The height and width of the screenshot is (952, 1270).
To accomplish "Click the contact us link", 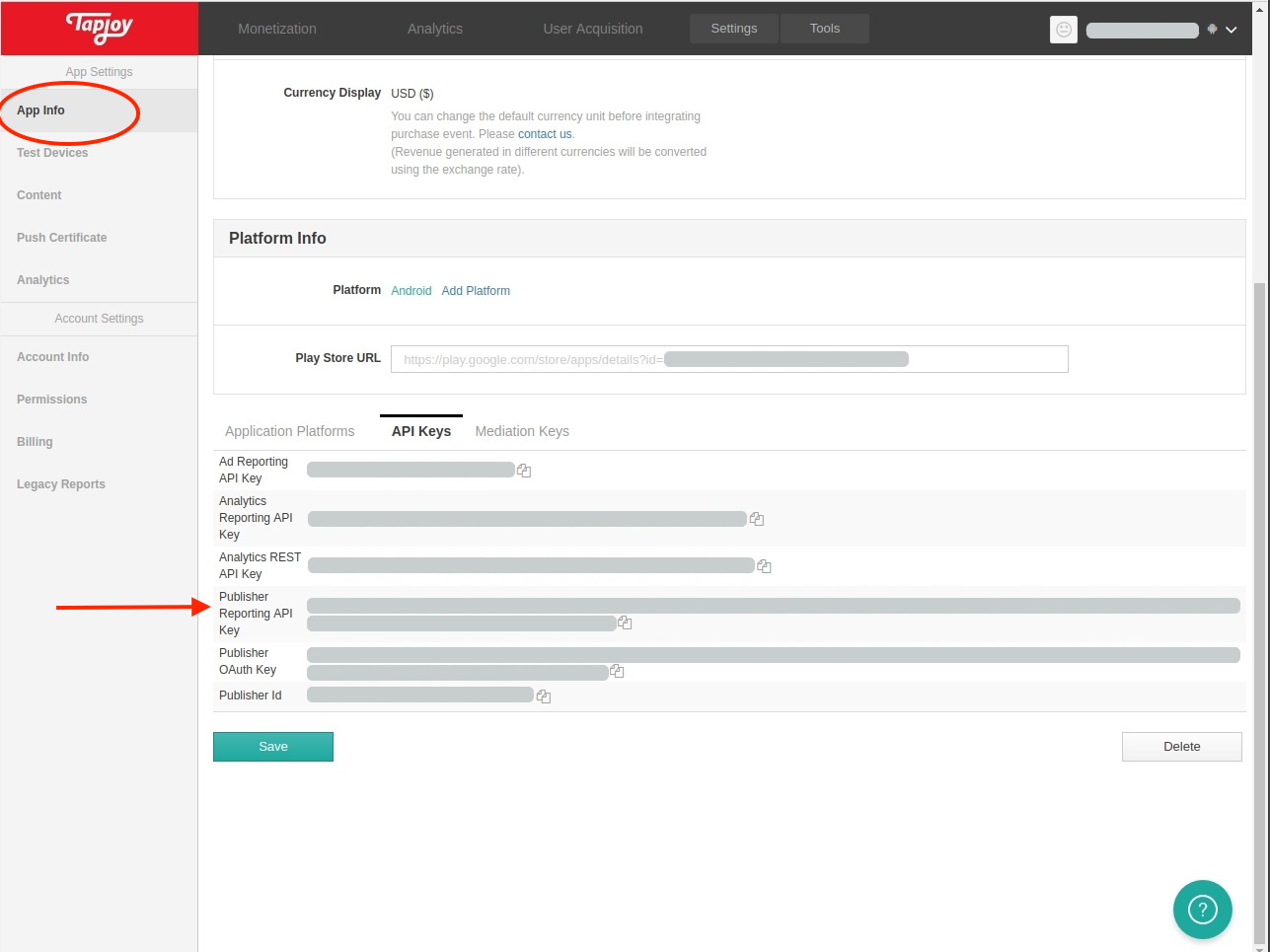I will (x=545, y=134).
